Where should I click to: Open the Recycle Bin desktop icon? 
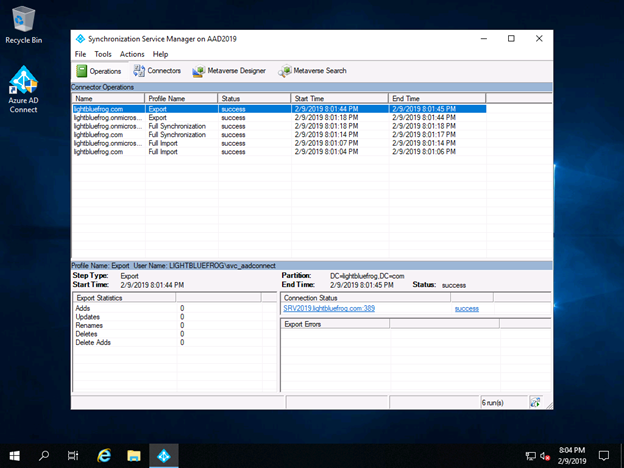23,25
